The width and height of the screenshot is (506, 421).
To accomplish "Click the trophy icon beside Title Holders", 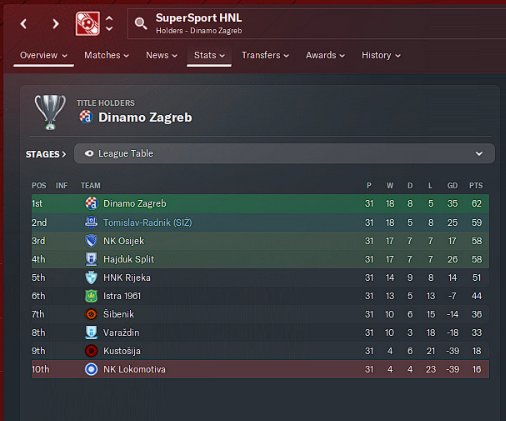I will coord(50,112).
